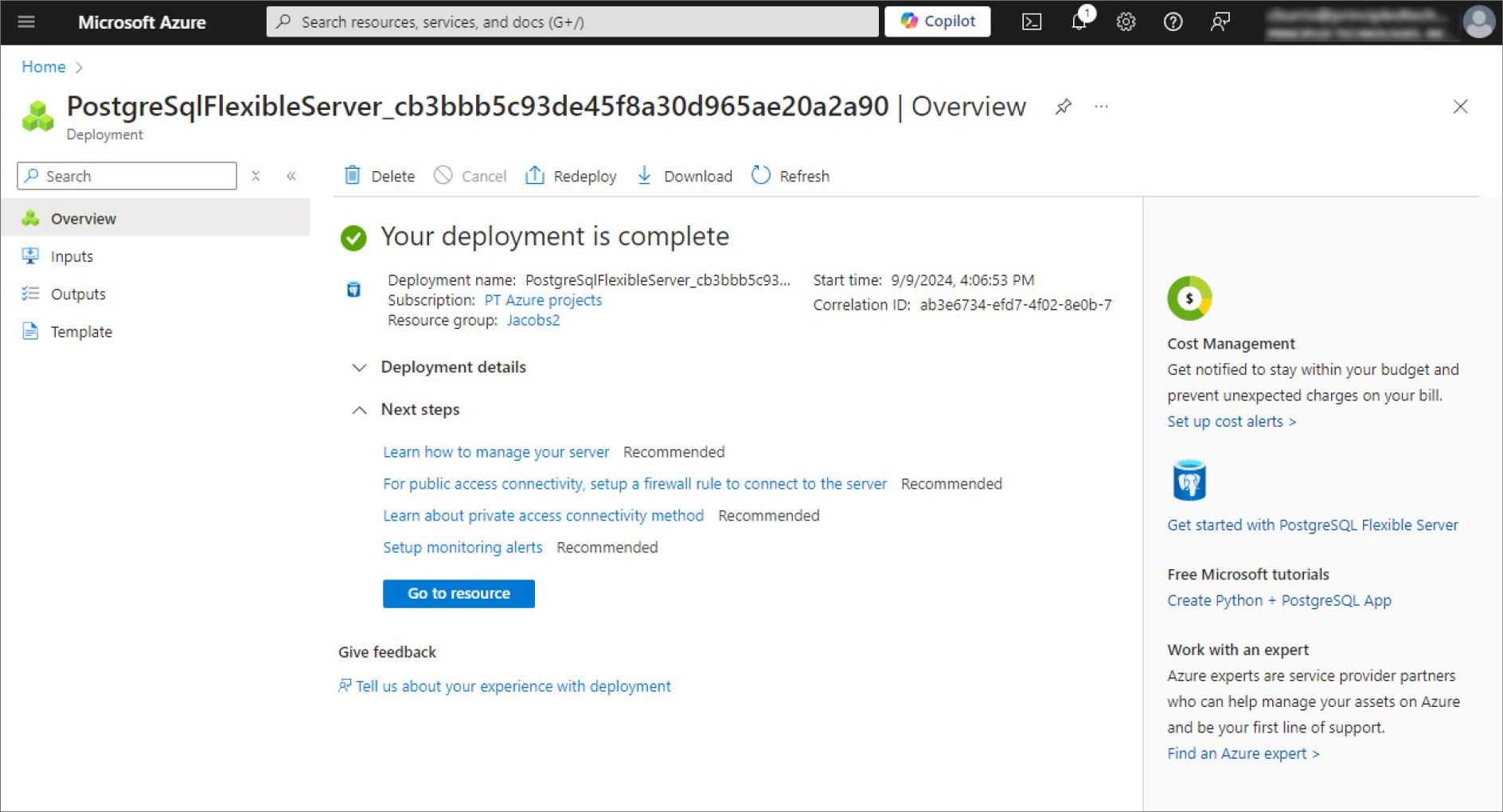Click the Cost Management dollar icon
The image size is (1503, 812).
(1189, 299)
